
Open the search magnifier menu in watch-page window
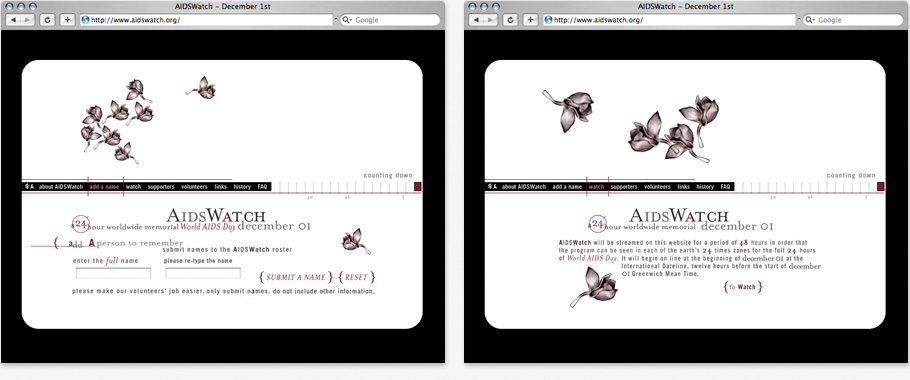[811, 20]
